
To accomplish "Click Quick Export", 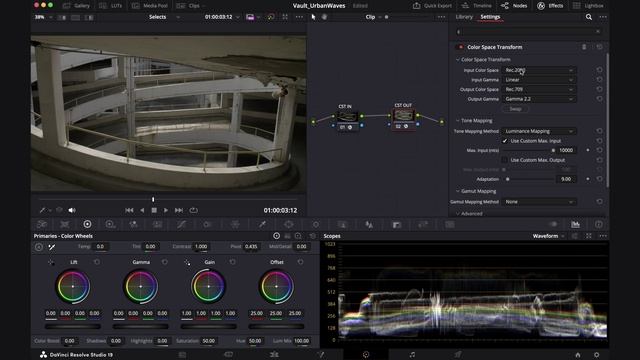I will pos(433,6).
